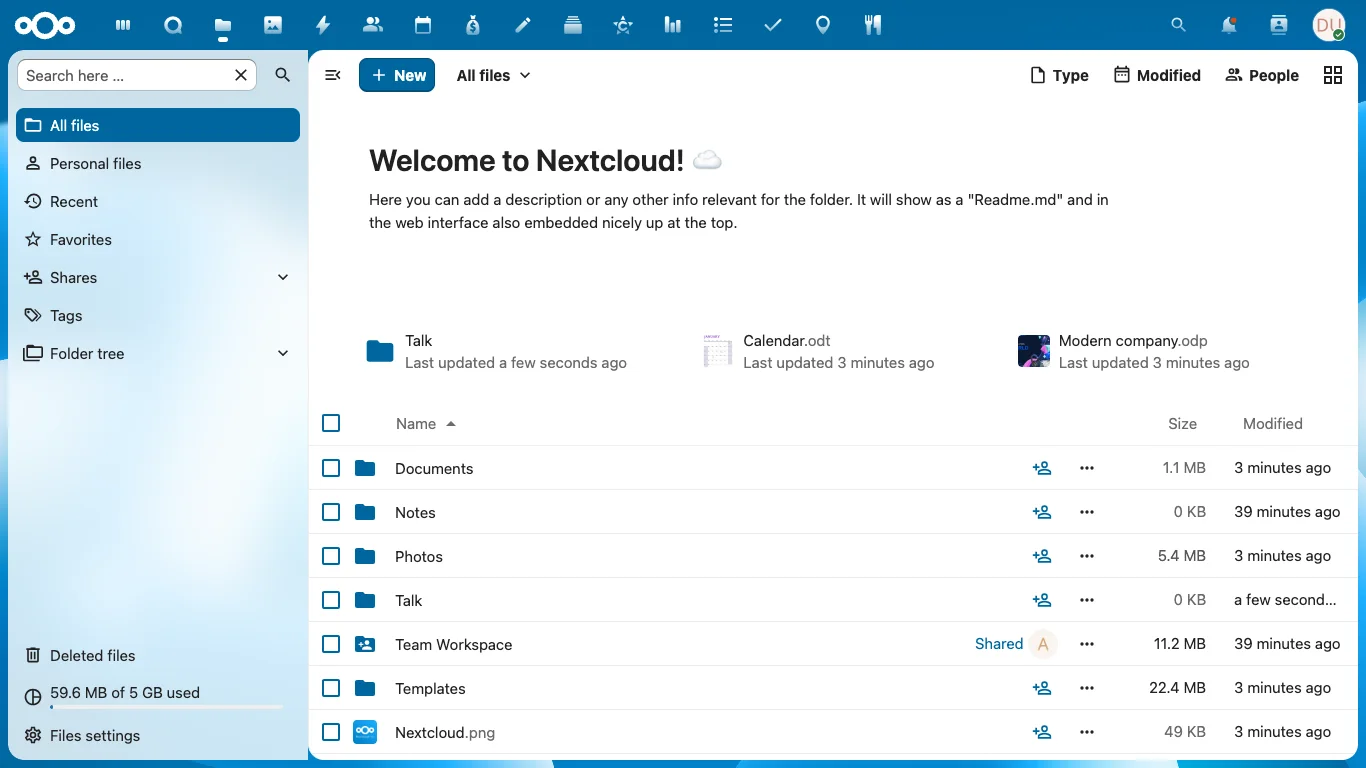
Task: Open the Calendar app icon in the top bar
Action: coord(423,25)
